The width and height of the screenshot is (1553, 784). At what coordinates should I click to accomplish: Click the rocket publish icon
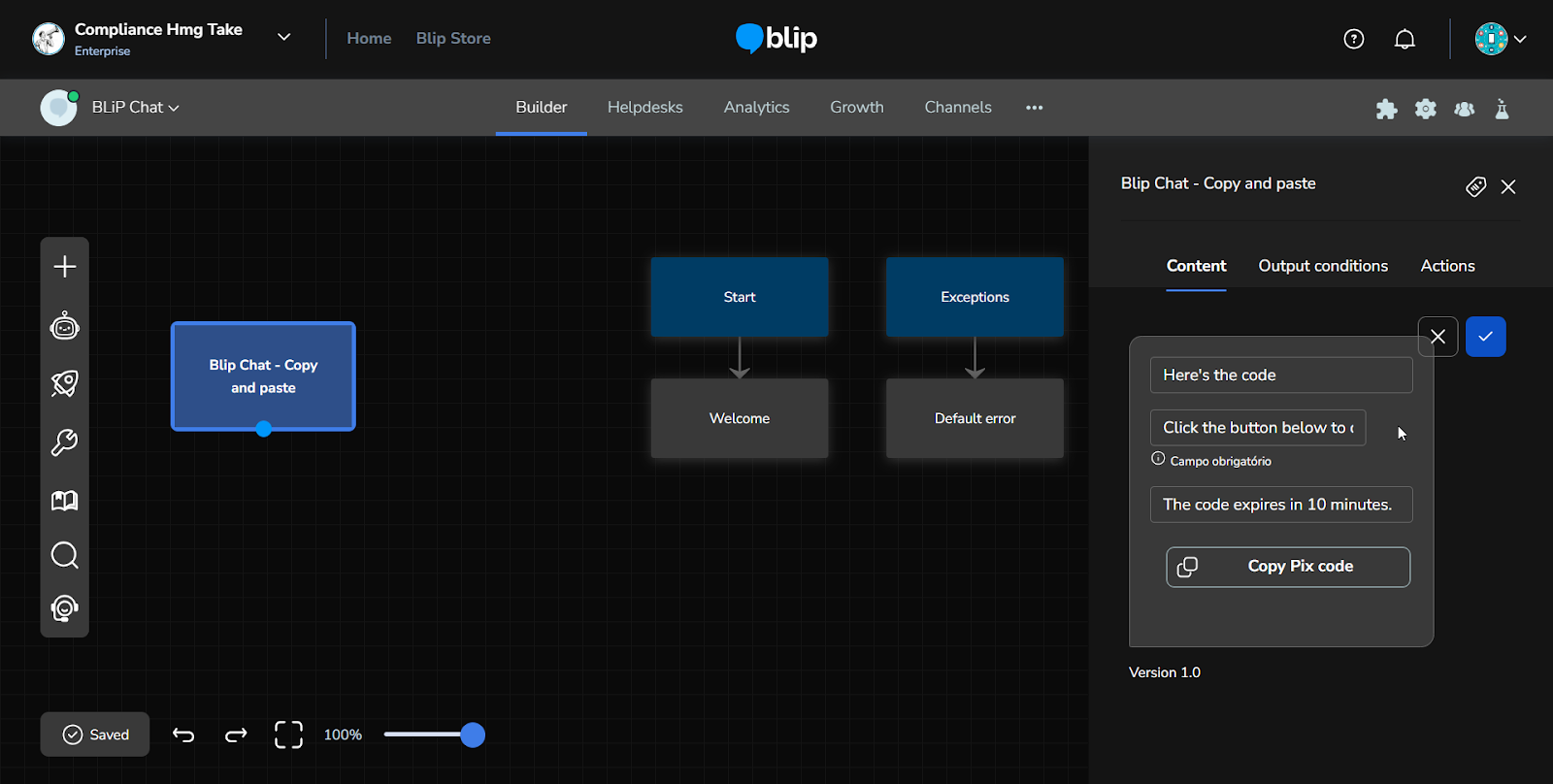coord(65,384)
